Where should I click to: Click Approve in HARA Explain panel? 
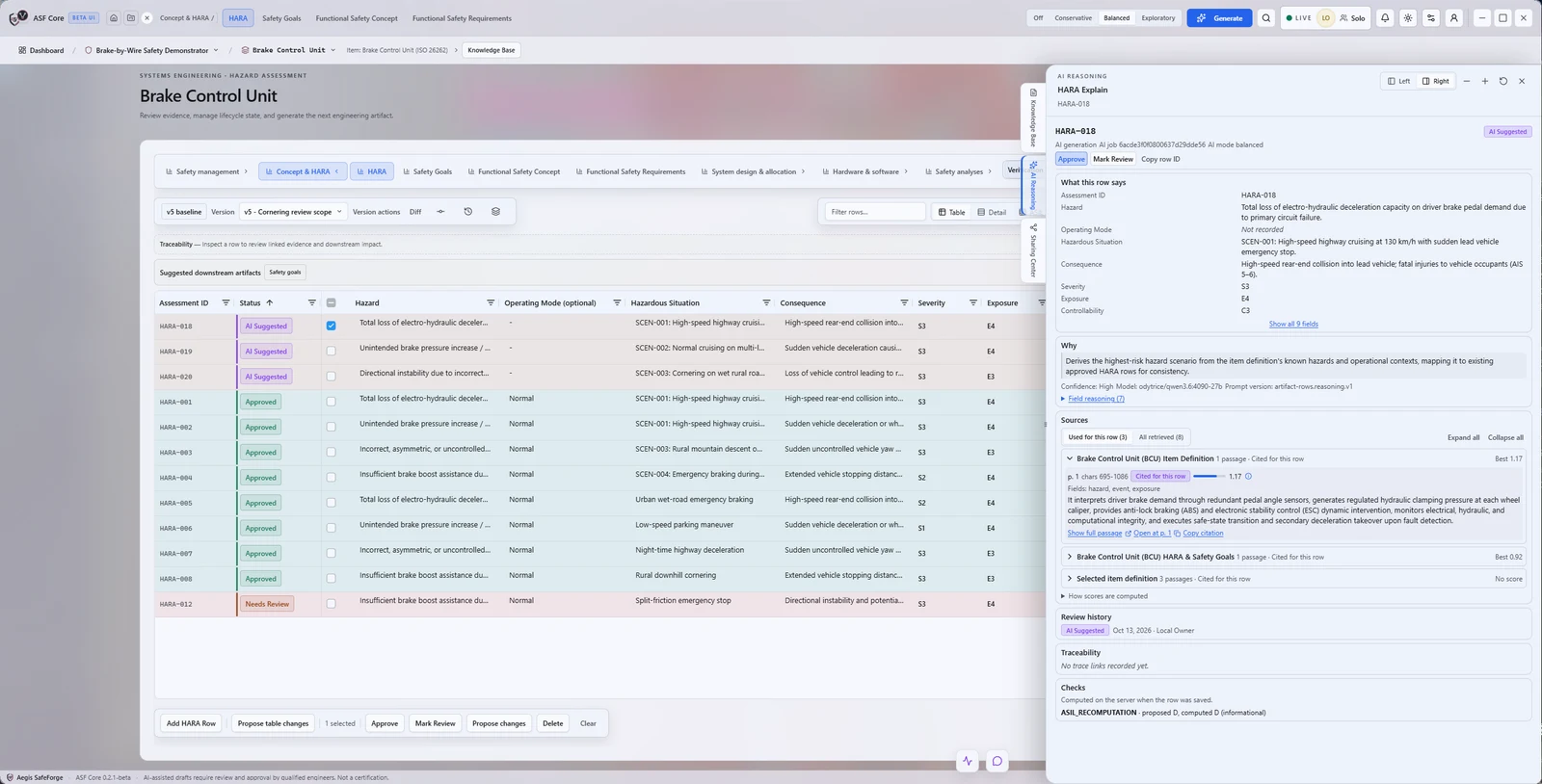[1072, 159]
